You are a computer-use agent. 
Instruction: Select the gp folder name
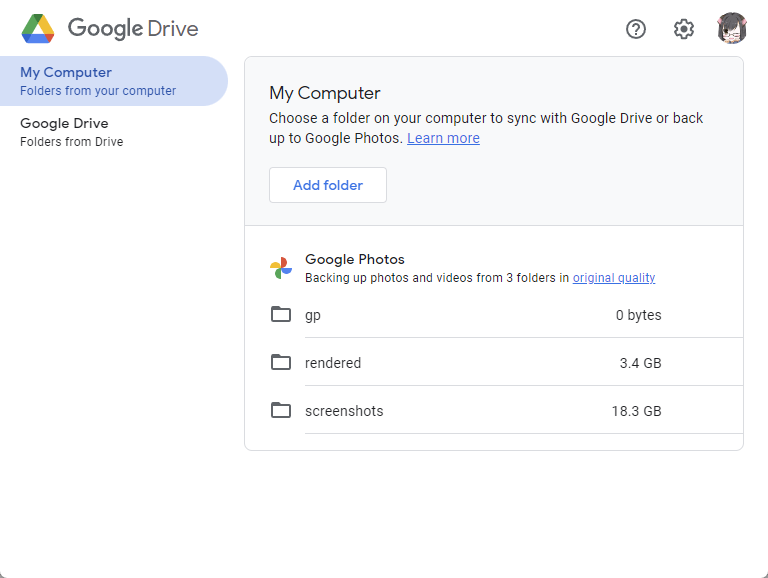312,315
